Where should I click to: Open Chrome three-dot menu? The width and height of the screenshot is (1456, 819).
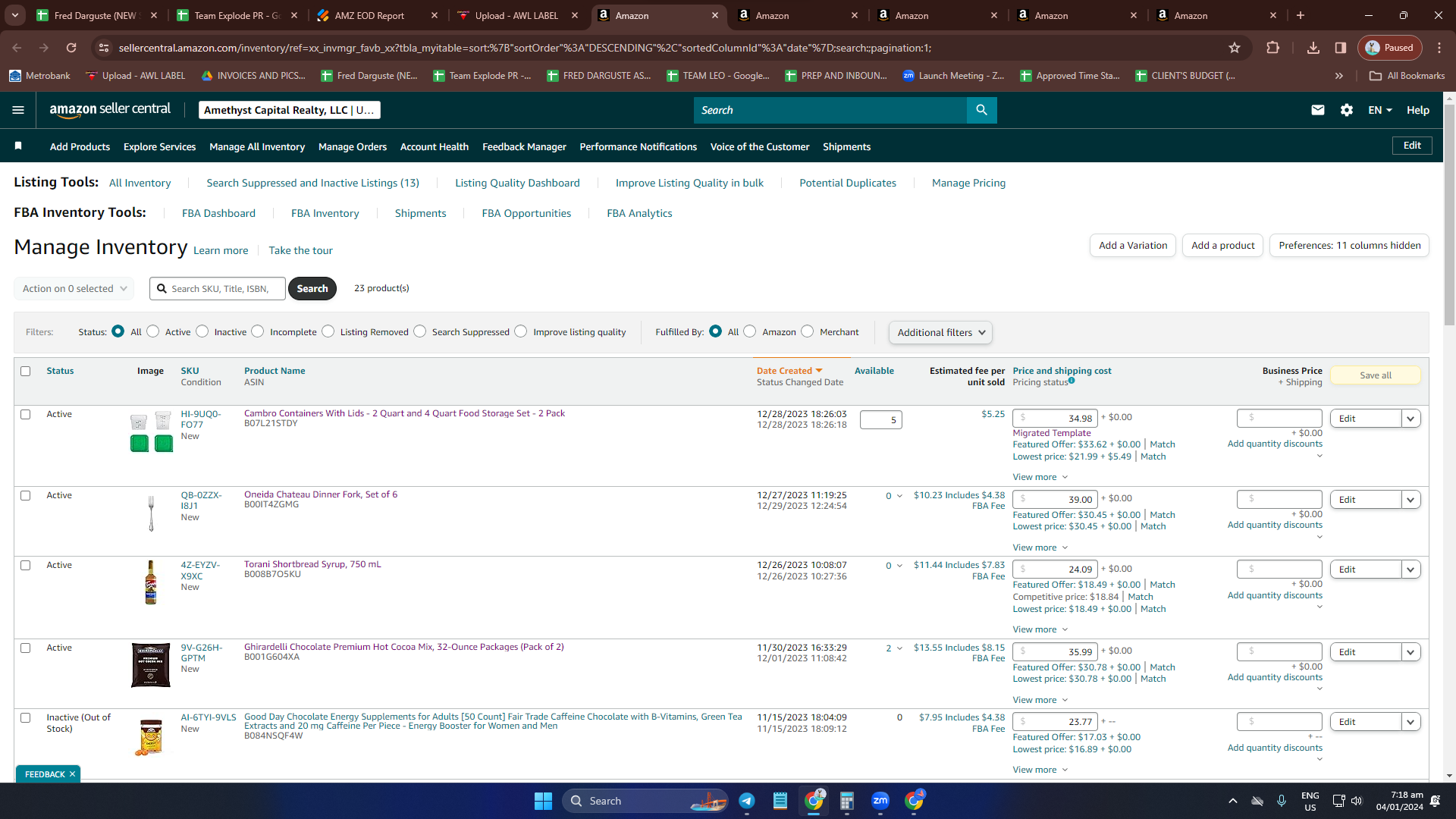[x=1439, y=48]
